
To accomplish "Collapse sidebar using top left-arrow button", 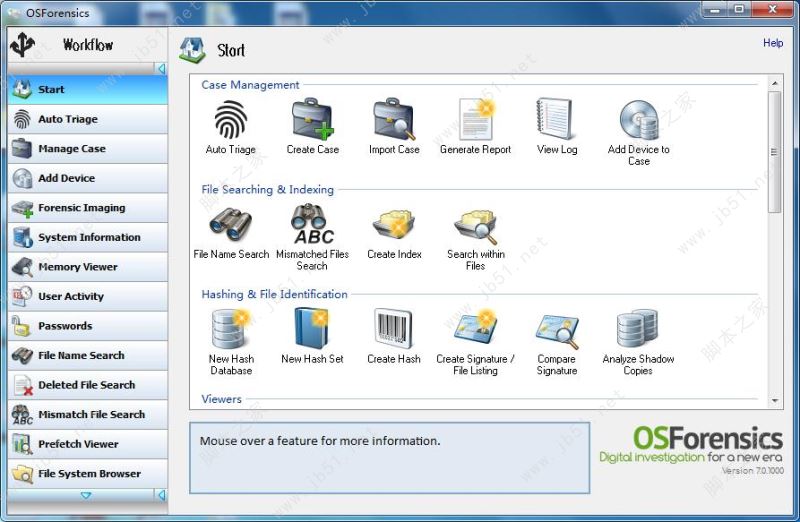I will tap(161, 68).
